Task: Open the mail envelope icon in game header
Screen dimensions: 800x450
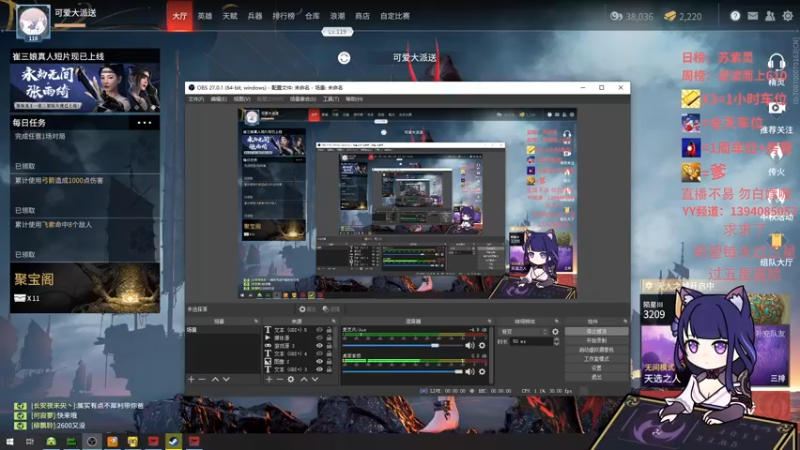Action: pyautogui.click(x=753, y=16)
